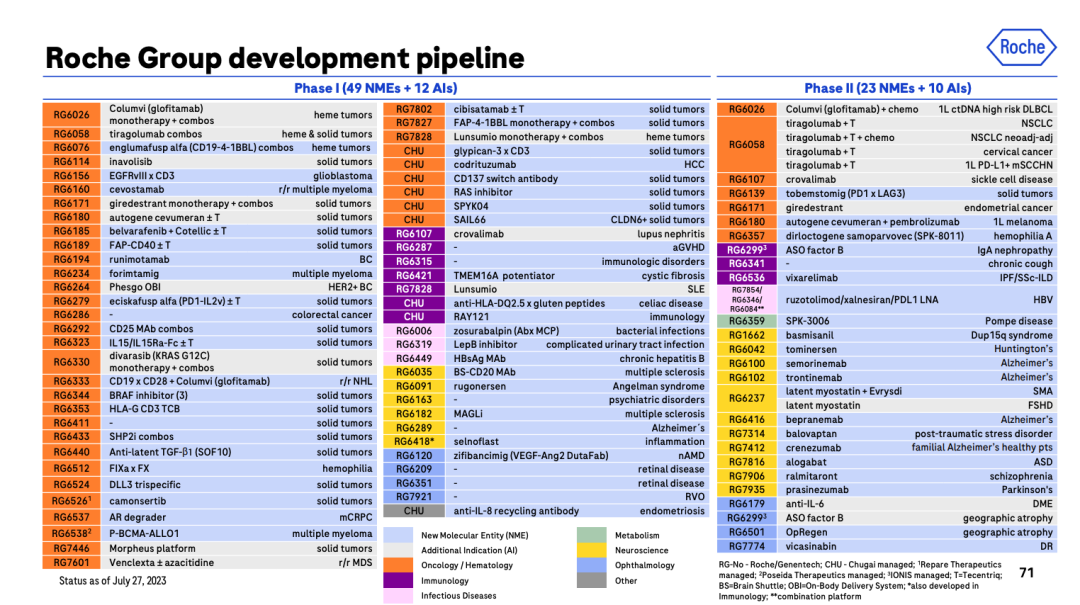Click the HLA-G CD3 TCB entry
1080x605 pixels.
144,409
